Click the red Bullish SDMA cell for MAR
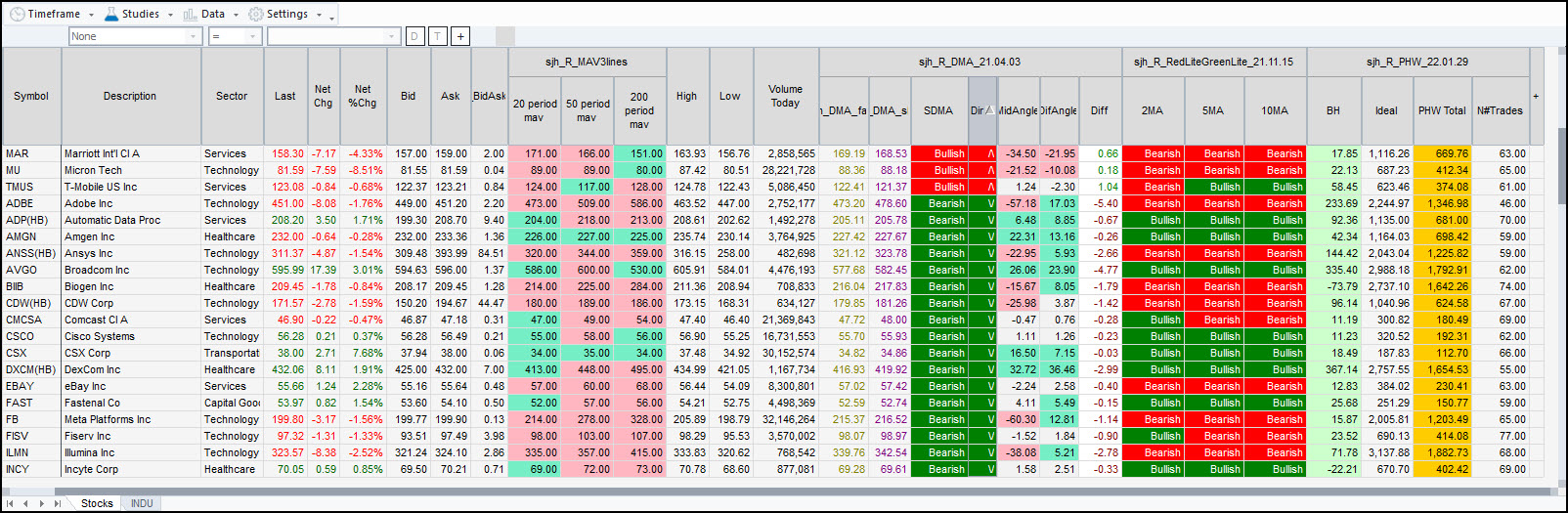 tap(939, 153)
